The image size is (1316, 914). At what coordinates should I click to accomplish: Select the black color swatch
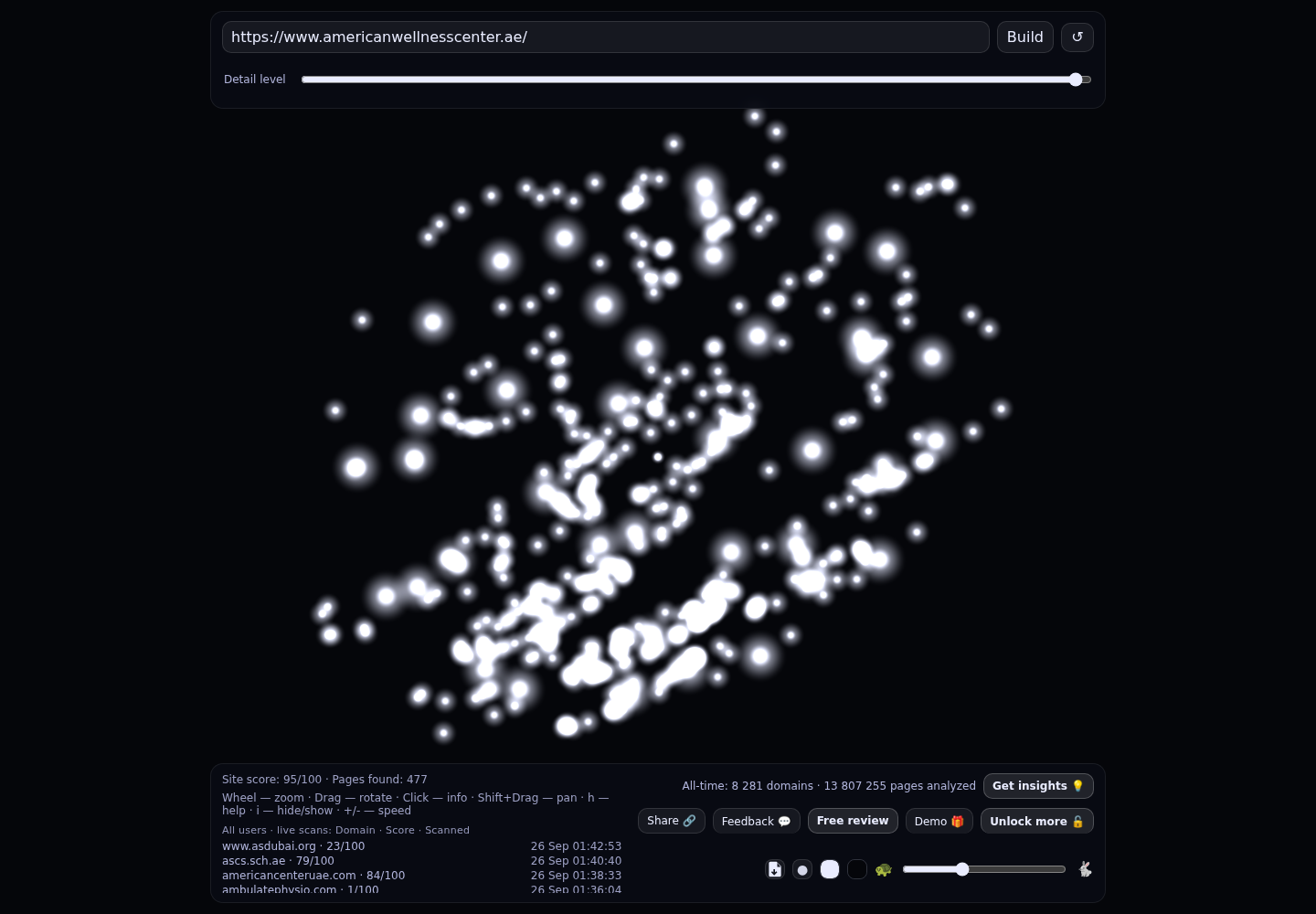[857, 869]
